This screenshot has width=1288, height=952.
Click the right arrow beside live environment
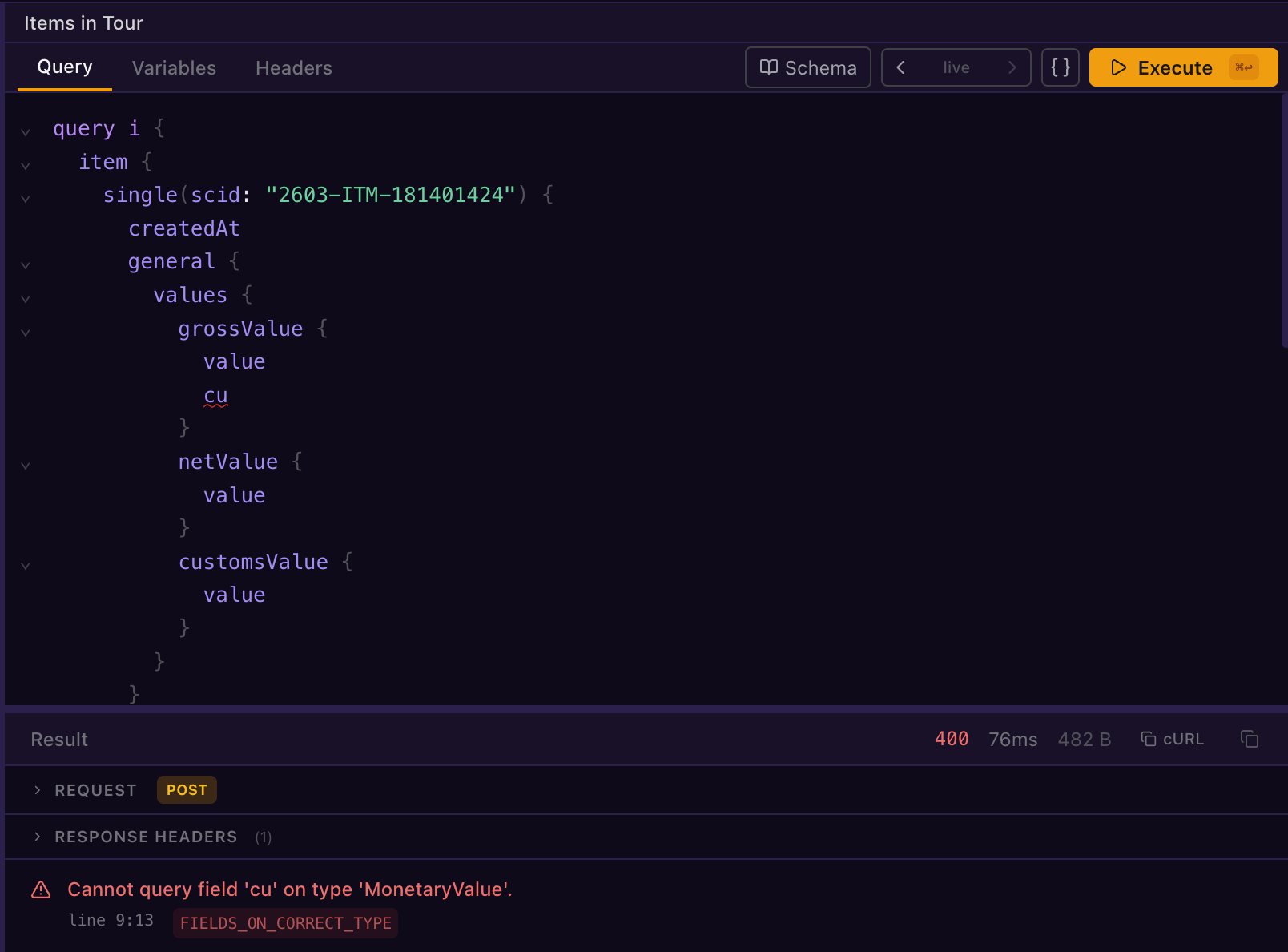1013,67
